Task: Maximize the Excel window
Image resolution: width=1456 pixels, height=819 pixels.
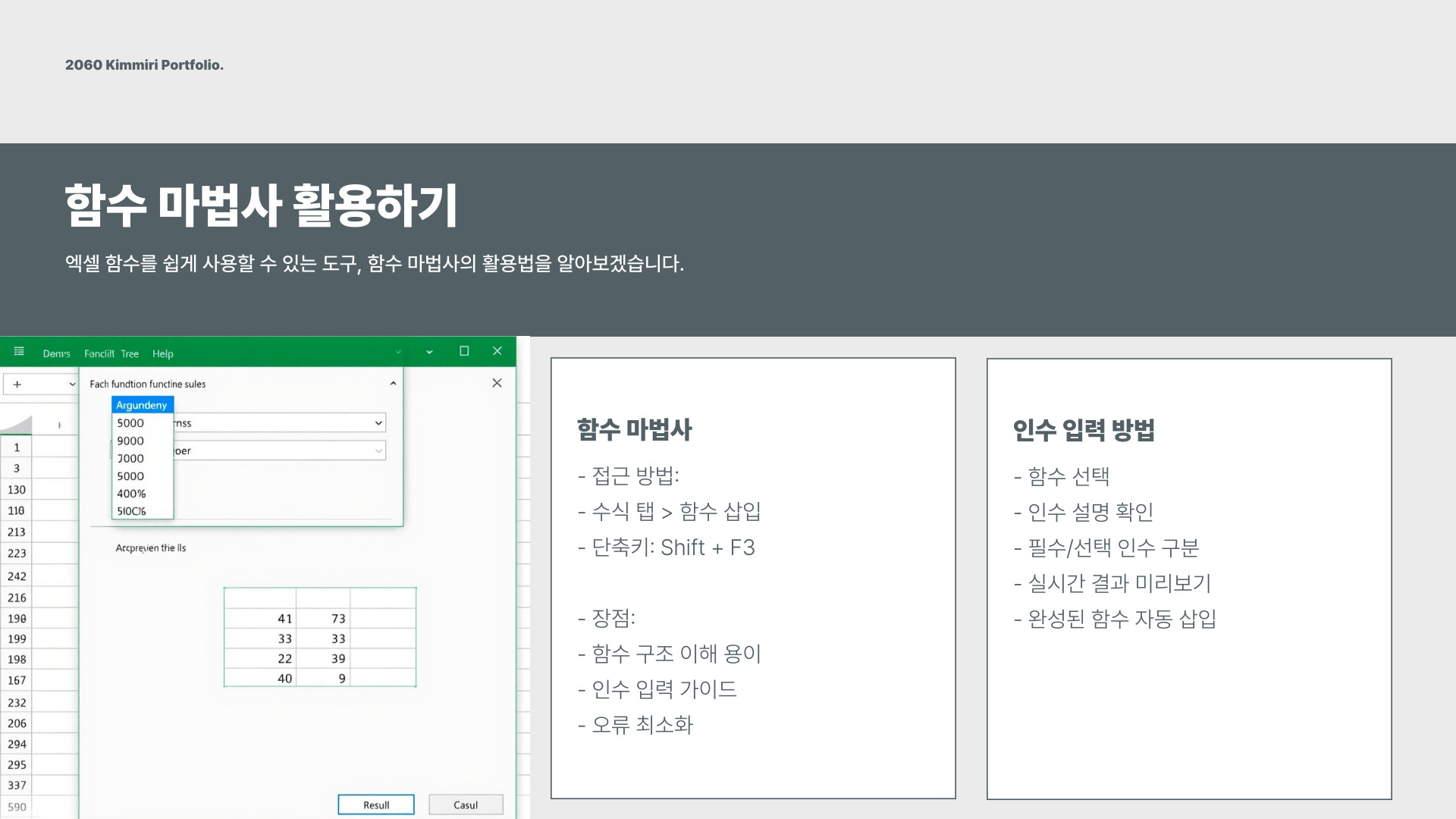Action: click(x=464, y=351)
